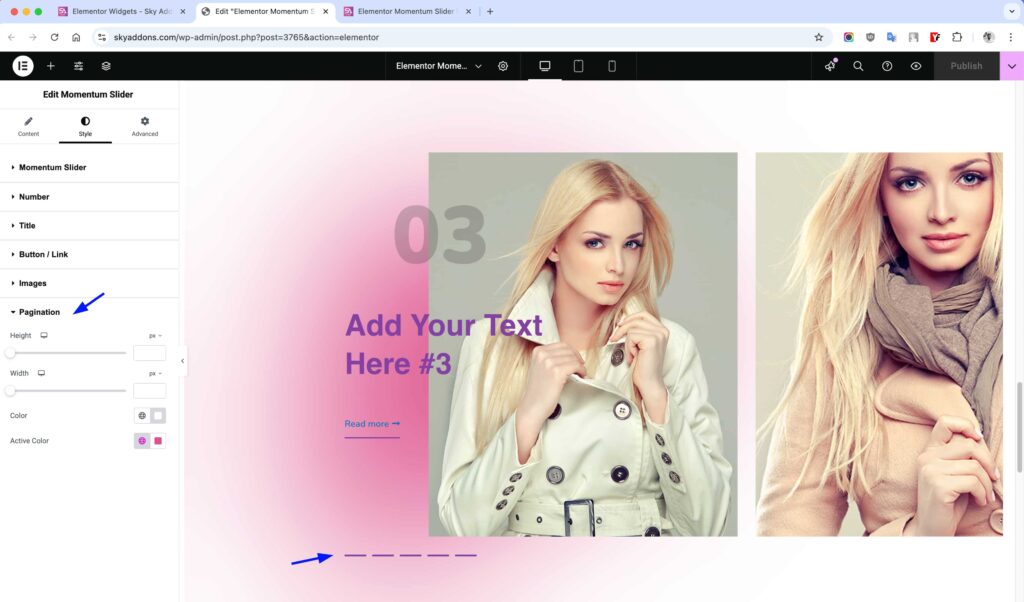Open site settings sliders icon

[78, 66]
